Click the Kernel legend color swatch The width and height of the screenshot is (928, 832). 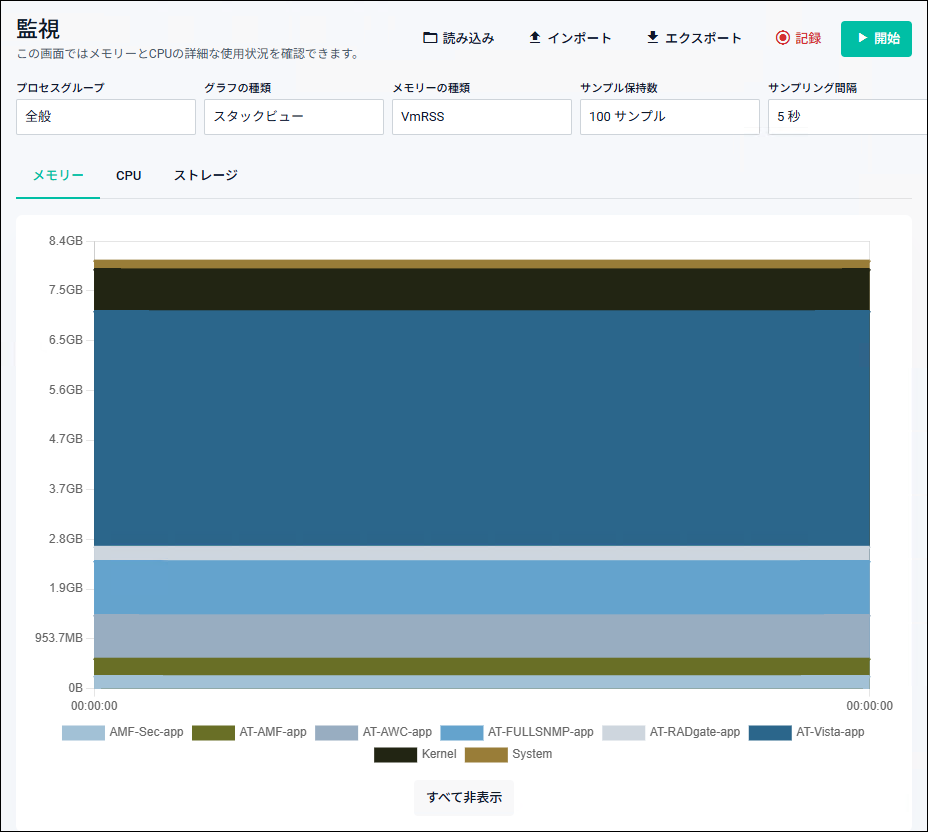coord(395,754)
